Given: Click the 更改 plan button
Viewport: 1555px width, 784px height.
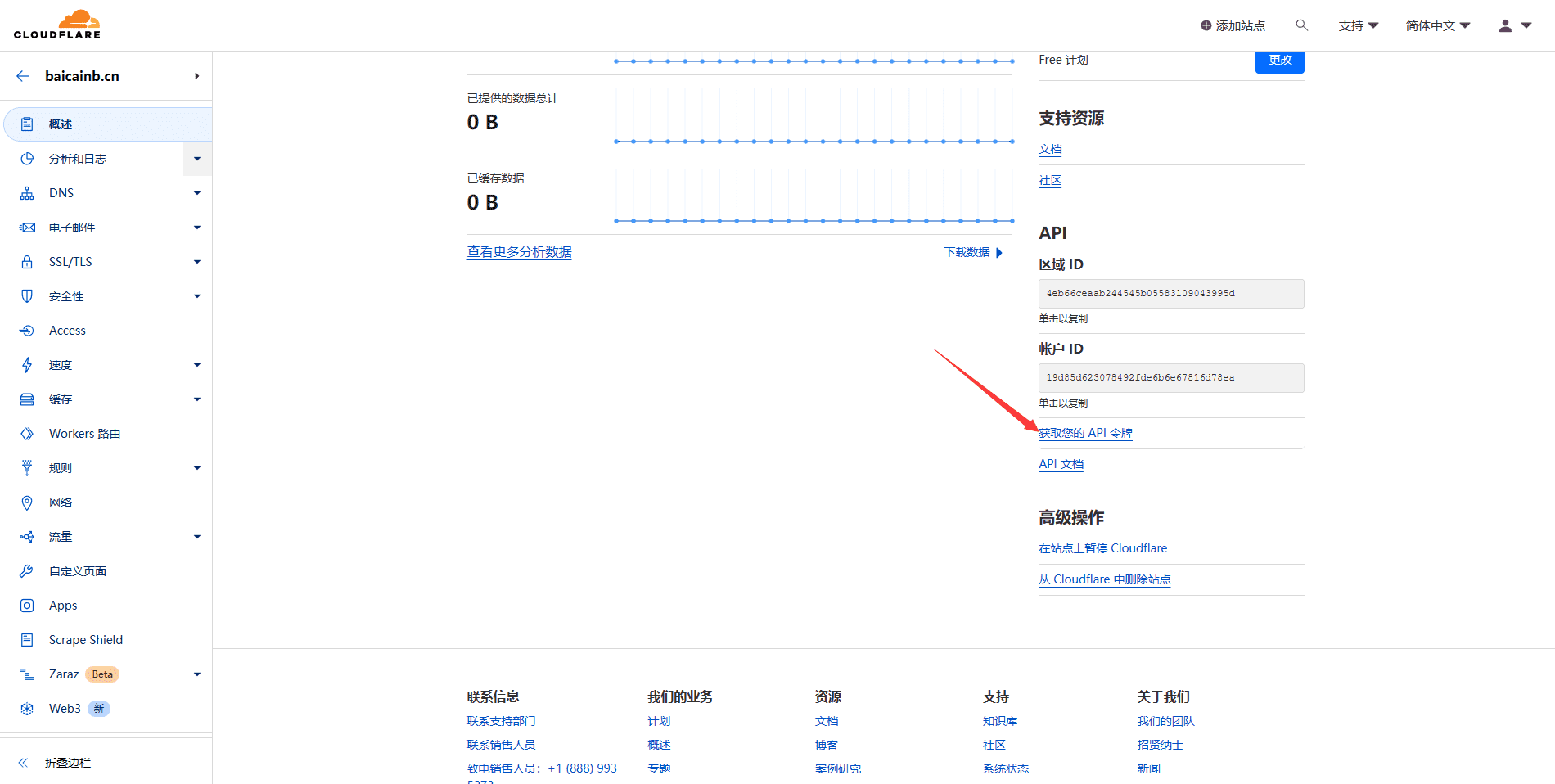Looking at the screenshot, I should [1279, 59].
